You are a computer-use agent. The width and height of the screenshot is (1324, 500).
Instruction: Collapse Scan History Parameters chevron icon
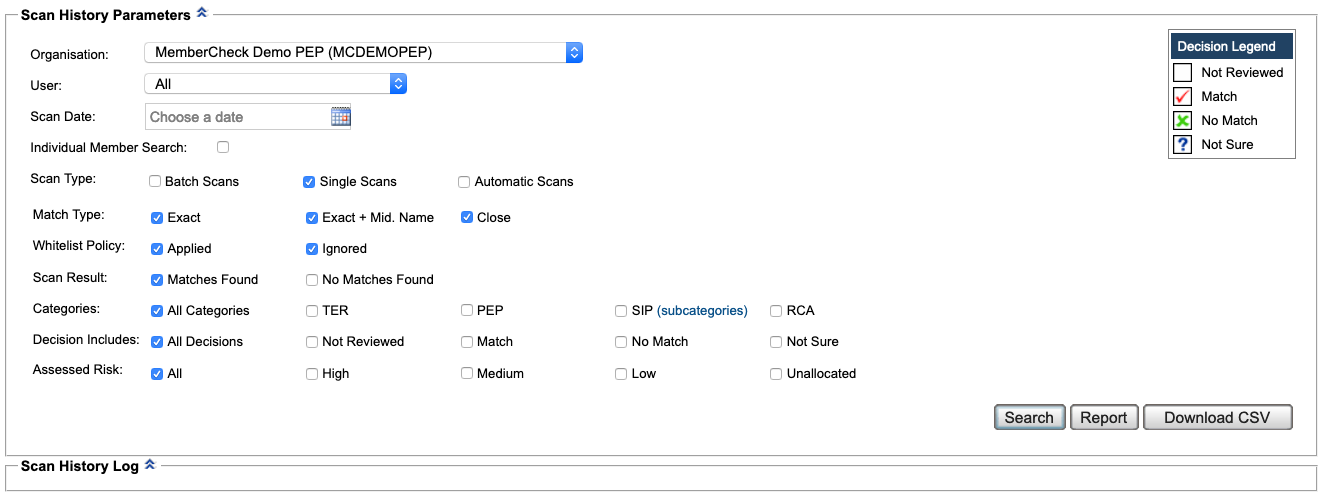pos(202,13)
